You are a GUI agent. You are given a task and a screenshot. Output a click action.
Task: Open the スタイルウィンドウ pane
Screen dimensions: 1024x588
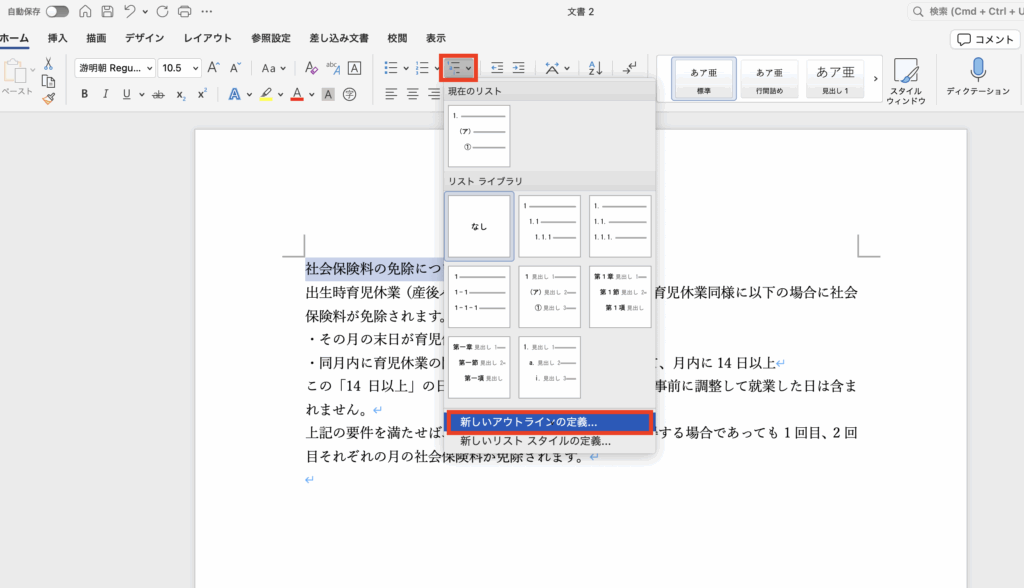coord(906,78)
